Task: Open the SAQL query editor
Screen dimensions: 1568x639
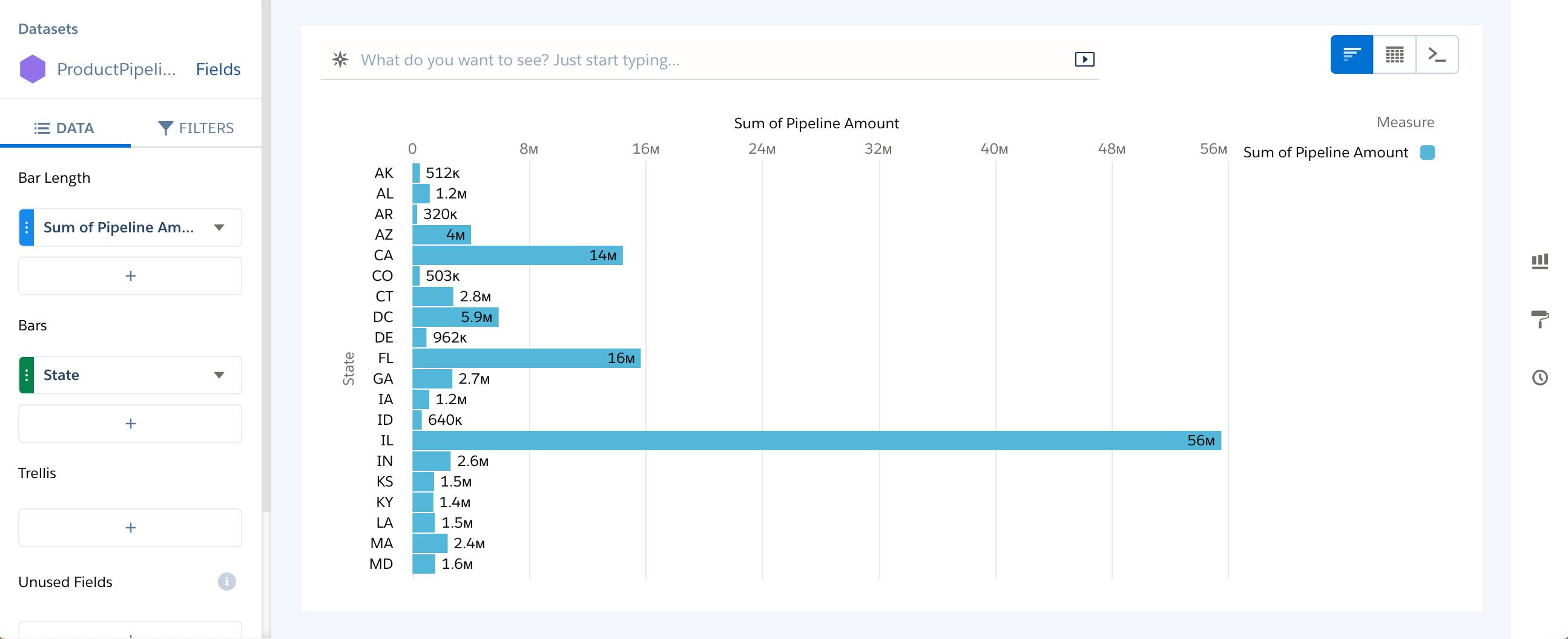Action: click(x=1437, y=54)
